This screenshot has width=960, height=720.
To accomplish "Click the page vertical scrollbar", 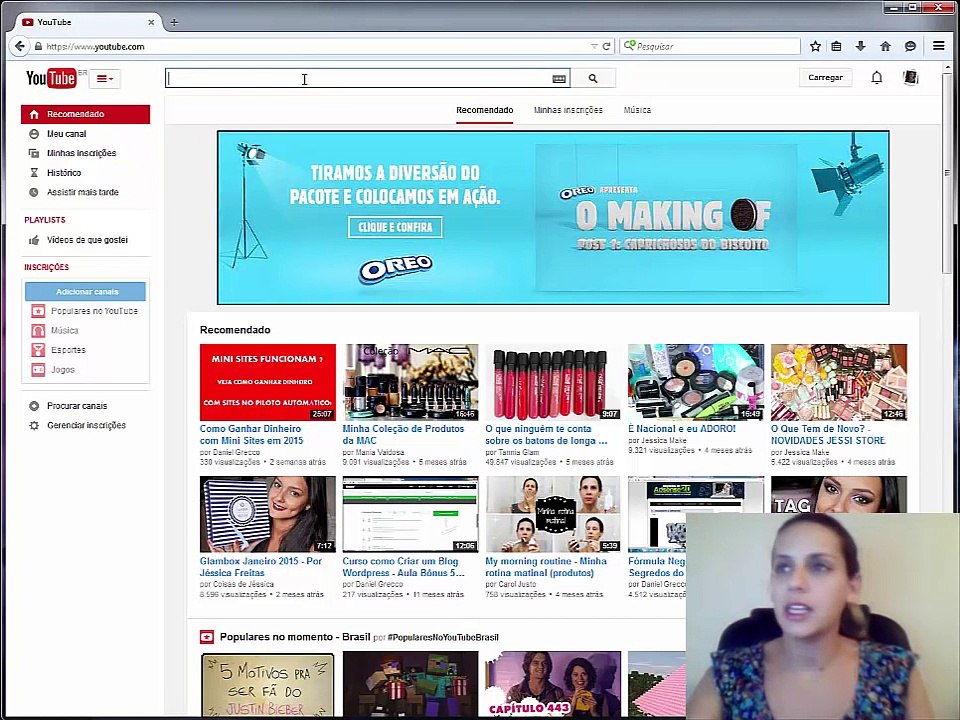I will 947,171.
